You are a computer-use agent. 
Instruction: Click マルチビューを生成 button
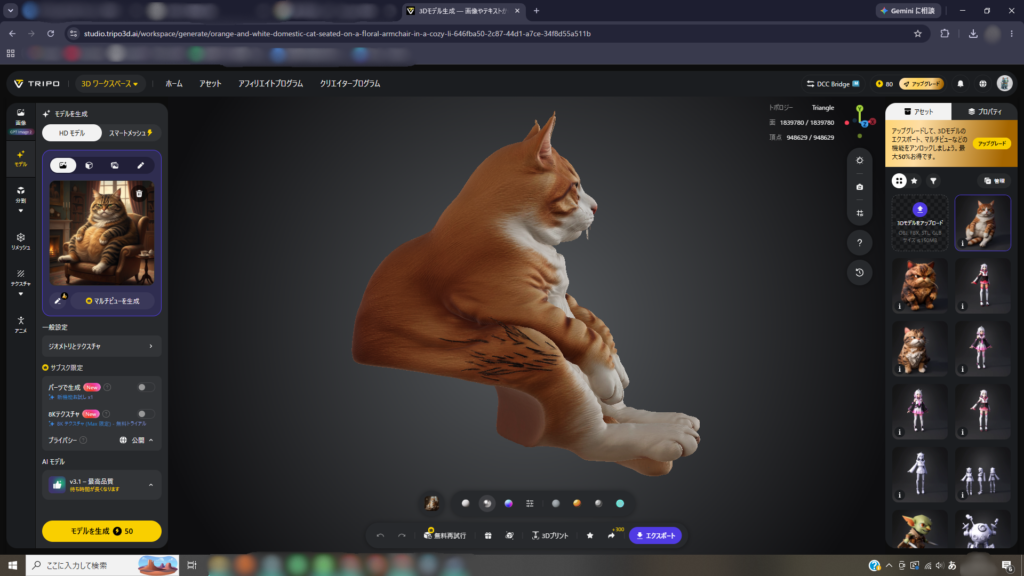112,301
